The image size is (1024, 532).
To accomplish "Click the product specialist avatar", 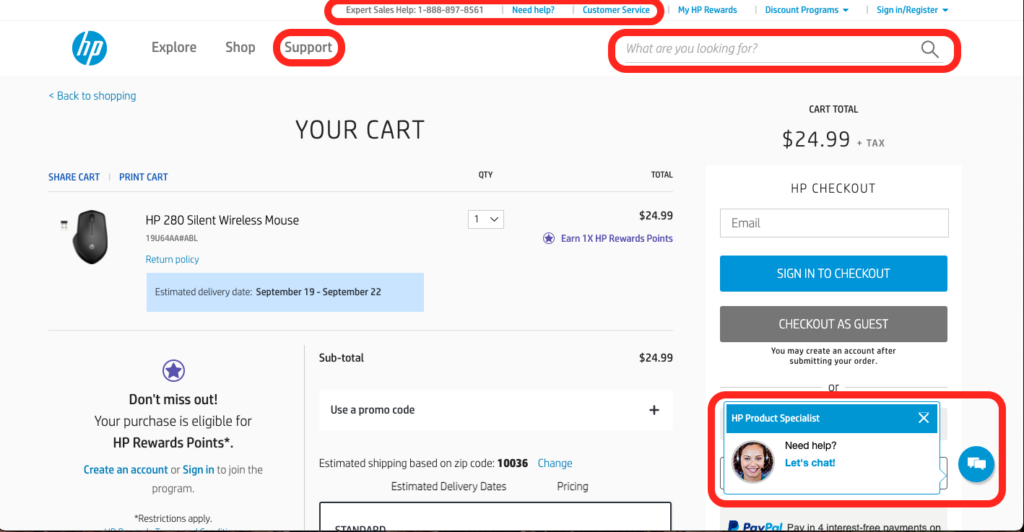I will pyautogui.click(x=753, y=460).
